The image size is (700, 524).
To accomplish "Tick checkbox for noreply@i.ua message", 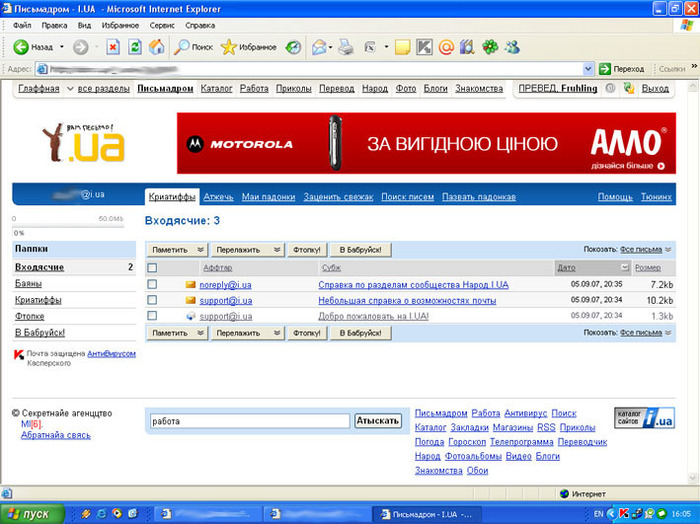I will pyautogui.click(x=152, y=284).
